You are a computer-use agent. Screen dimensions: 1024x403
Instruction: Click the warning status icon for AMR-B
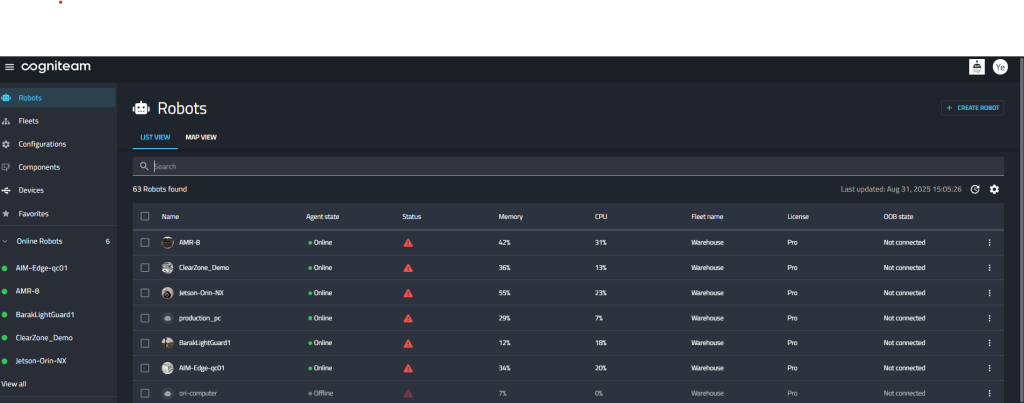click(x=408, y=242)
